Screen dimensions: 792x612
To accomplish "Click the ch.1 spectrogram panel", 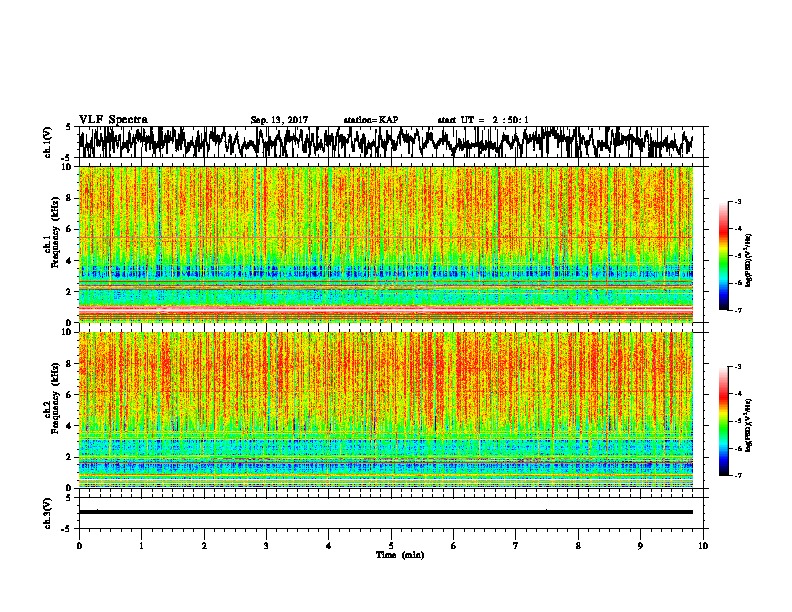I will click(385, 244).
